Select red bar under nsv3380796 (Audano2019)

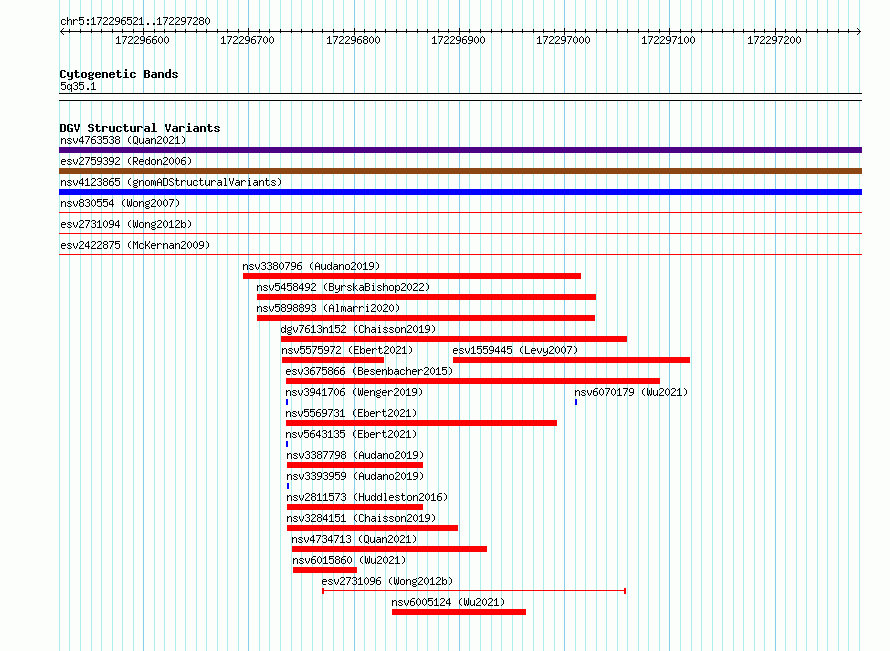(412, 276)
